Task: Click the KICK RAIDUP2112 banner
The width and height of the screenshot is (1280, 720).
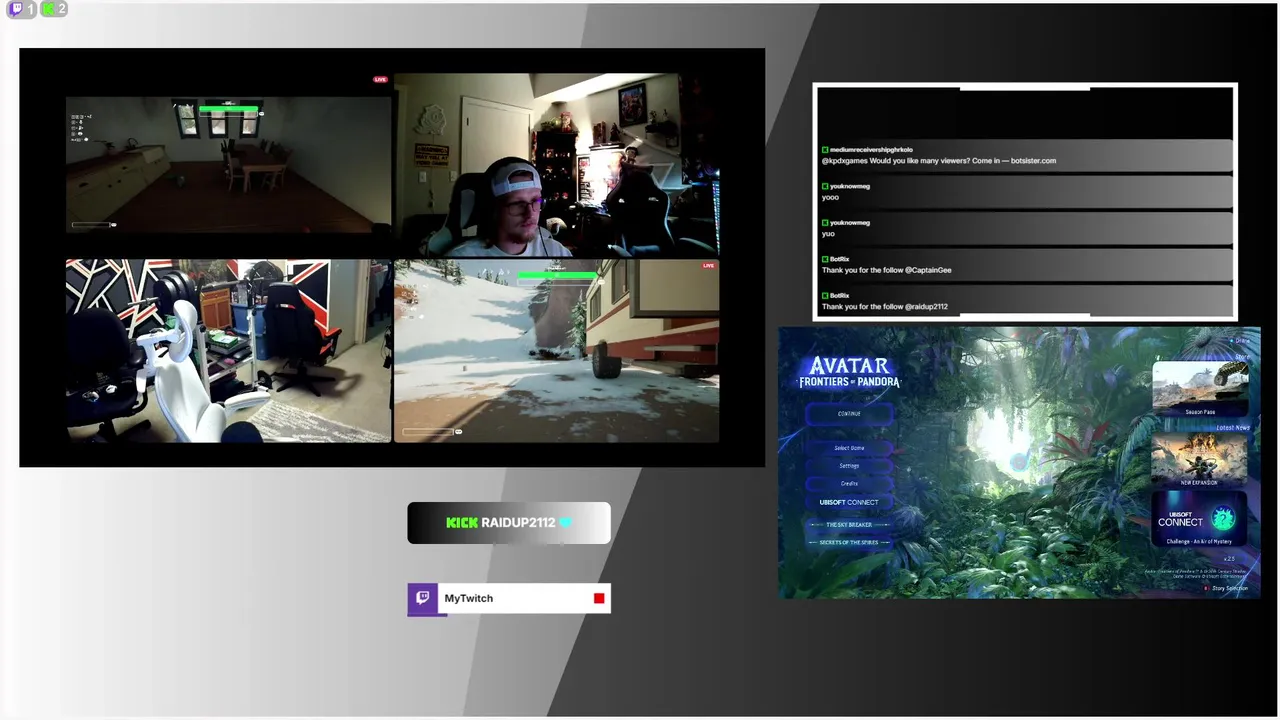Action: (509, 523)
